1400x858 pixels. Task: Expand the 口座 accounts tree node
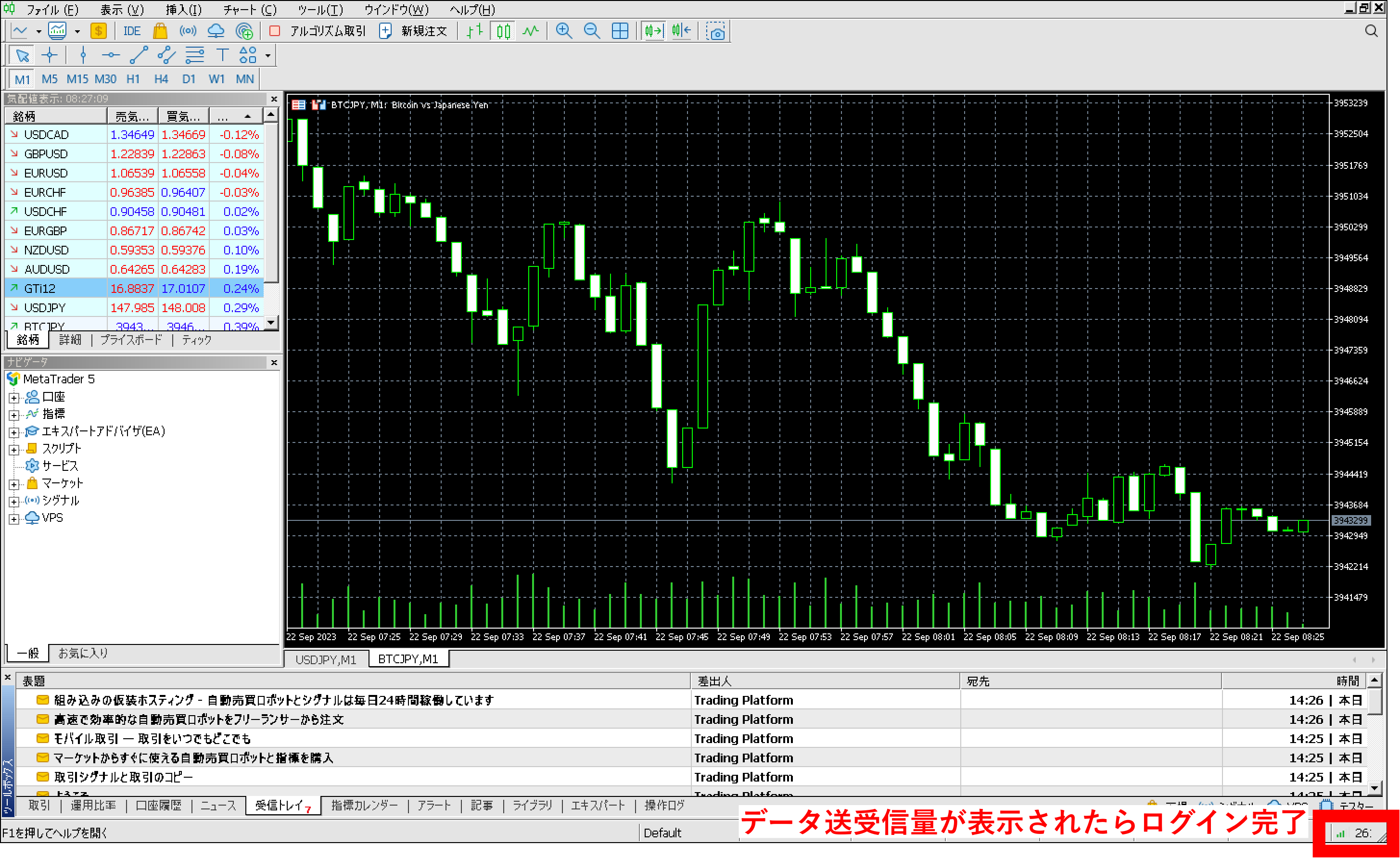pyautogui.click(x=14, y=397)
